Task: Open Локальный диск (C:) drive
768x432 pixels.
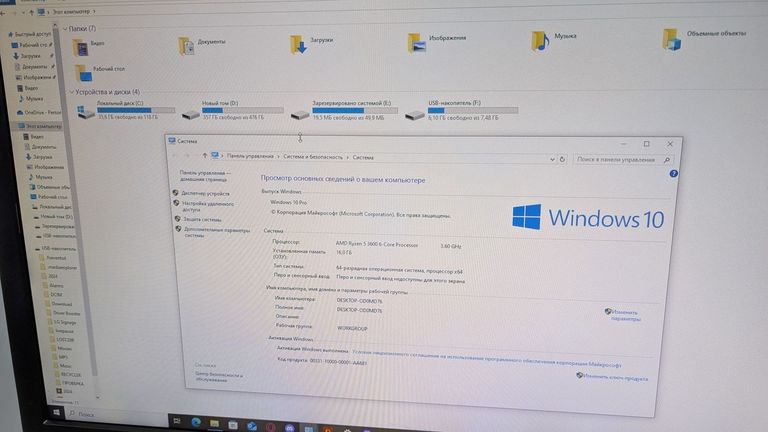Action: [x=120, y=104]
